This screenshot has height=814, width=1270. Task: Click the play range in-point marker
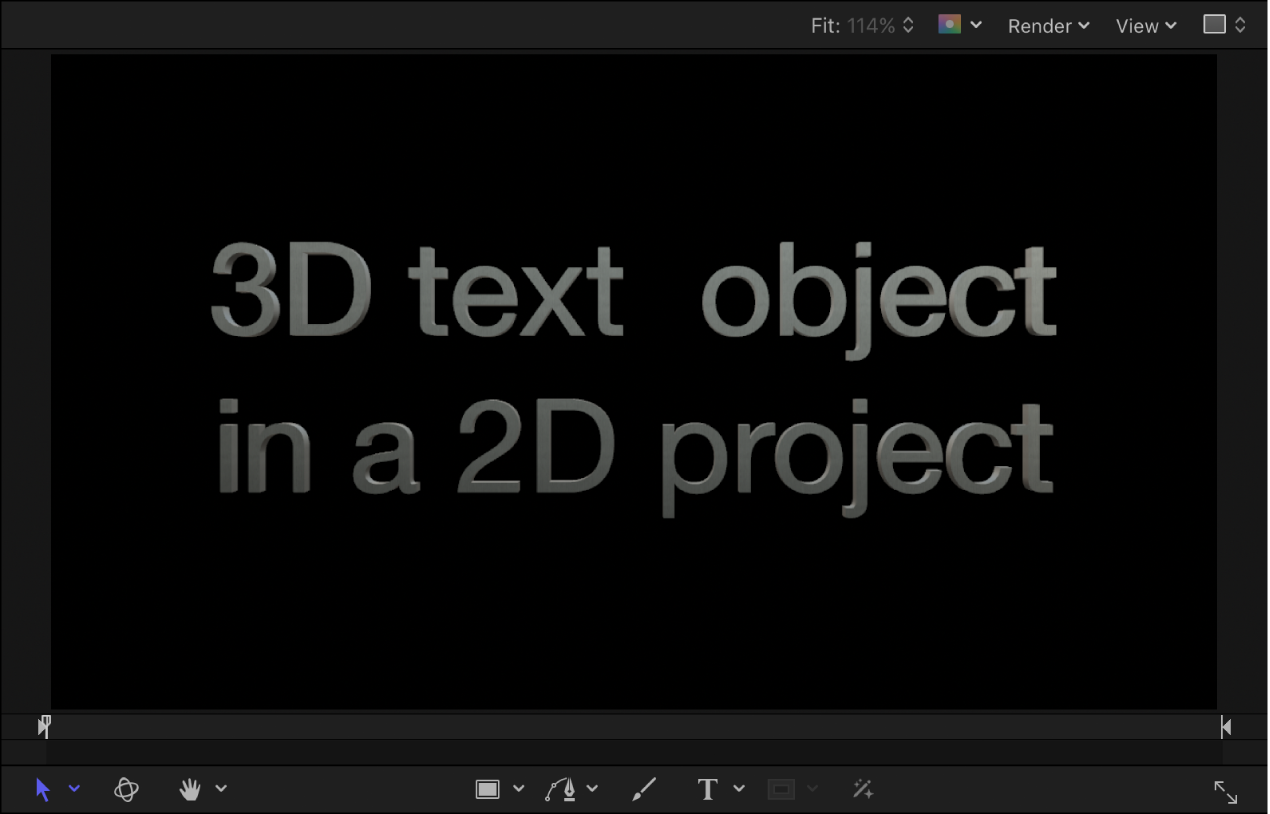pos(44,726)
